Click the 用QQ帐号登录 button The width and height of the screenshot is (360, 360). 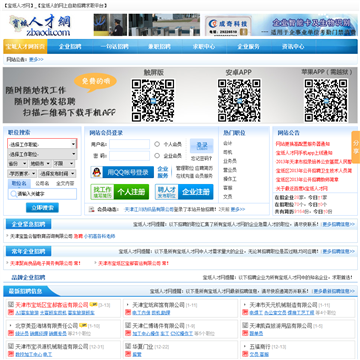(x=122, y=172)
